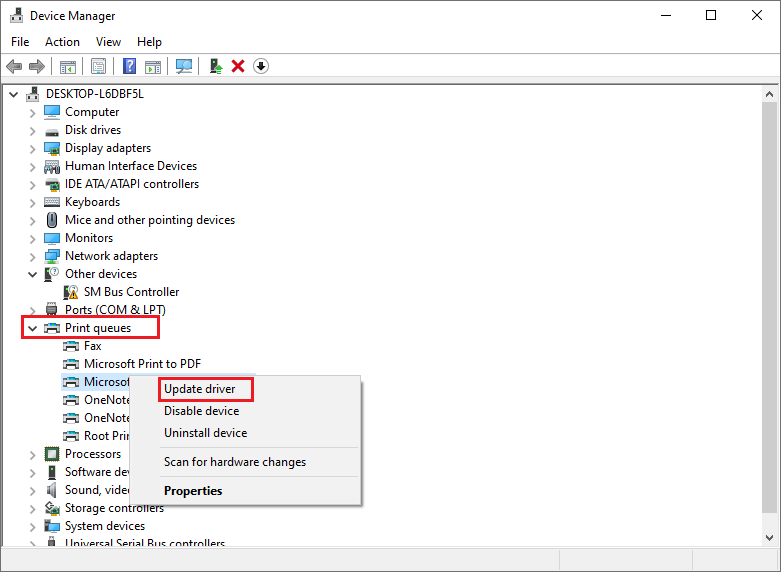Click the Scan for hardware changes monitor icon
Screen dimensions: 781x572
(x=184, y=66)
